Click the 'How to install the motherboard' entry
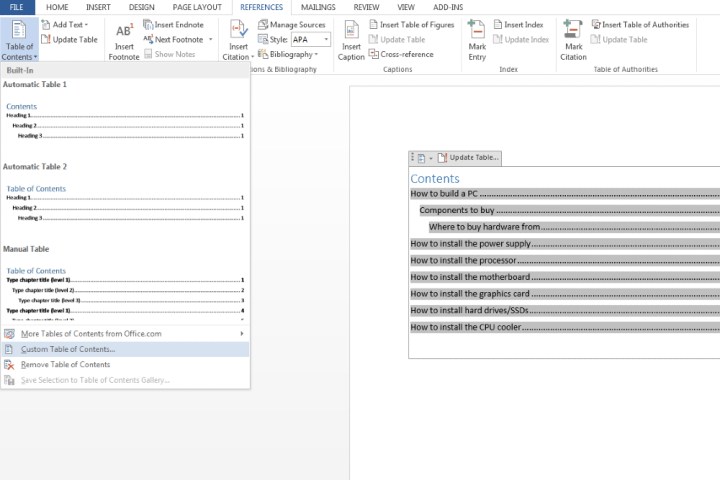 470,277
